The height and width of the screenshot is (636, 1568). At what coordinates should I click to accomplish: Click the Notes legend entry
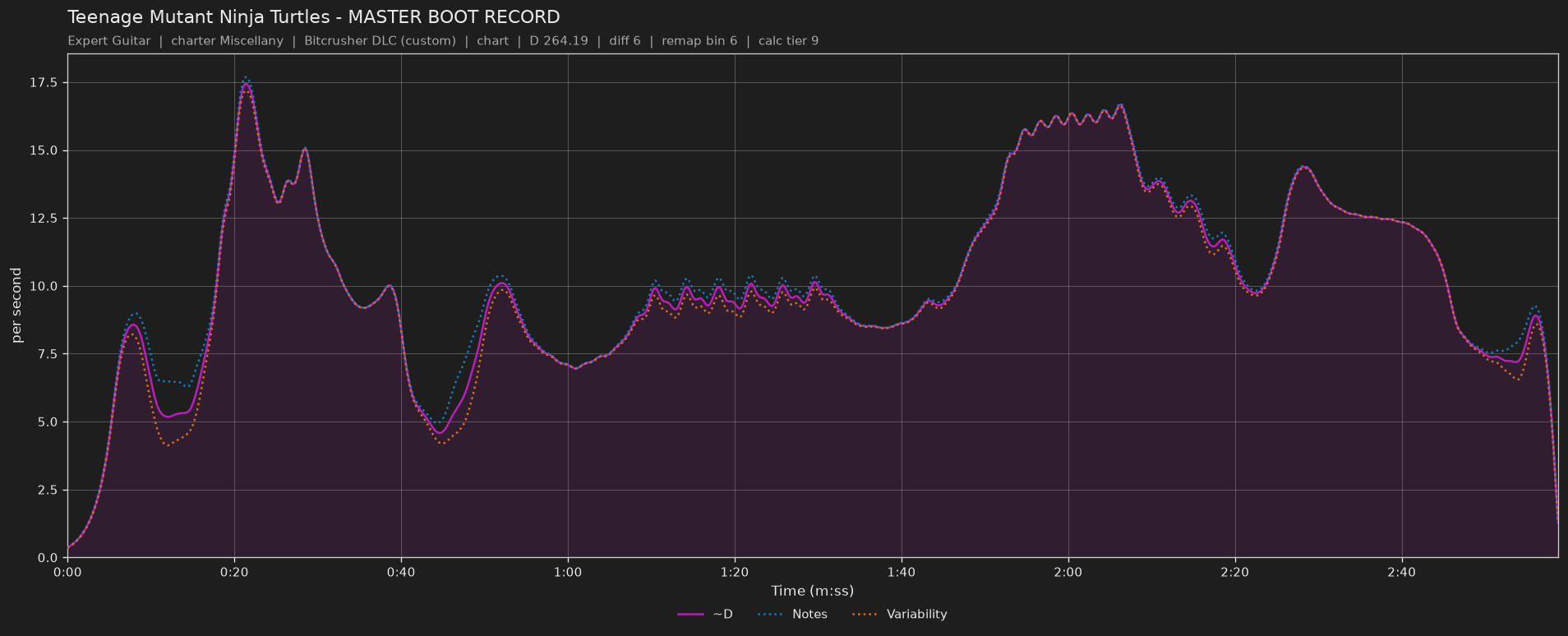point(791,615)
